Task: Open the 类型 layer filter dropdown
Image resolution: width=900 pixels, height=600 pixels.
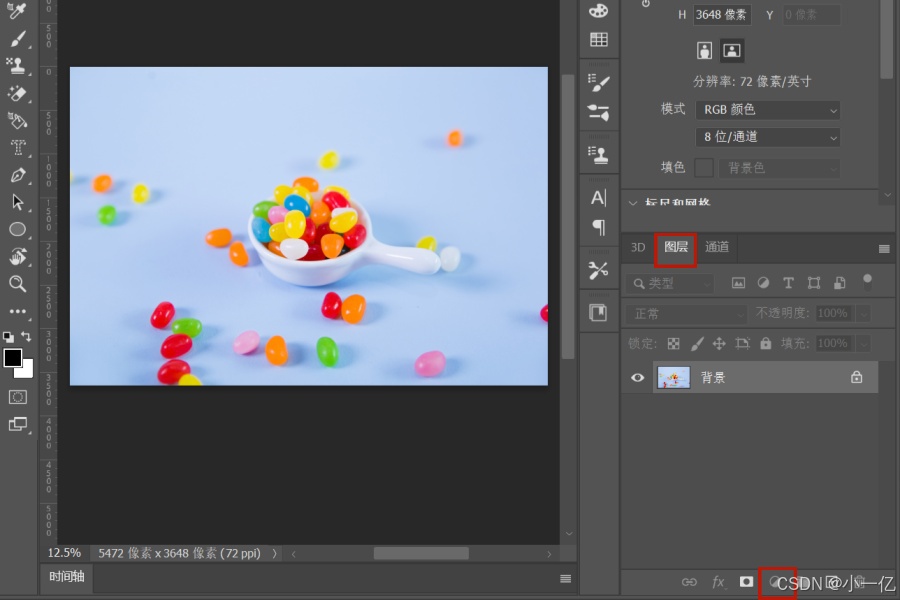Action: click(x=670, y=283)
